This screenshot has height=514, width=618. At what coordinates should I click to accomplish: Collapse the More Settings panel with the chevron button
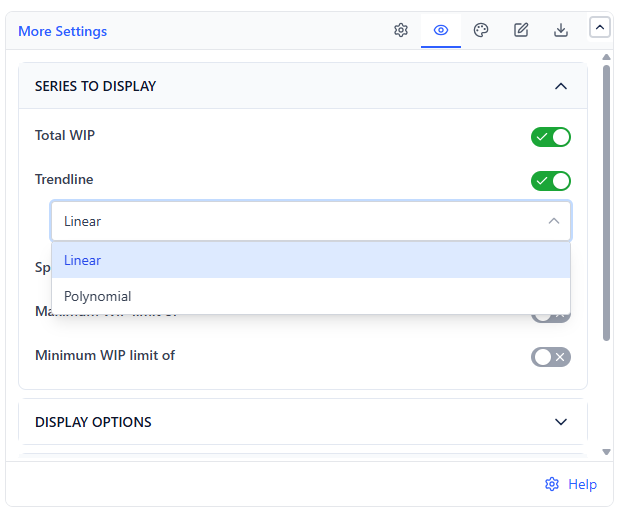pyautogui.click(x=599, y=27)
